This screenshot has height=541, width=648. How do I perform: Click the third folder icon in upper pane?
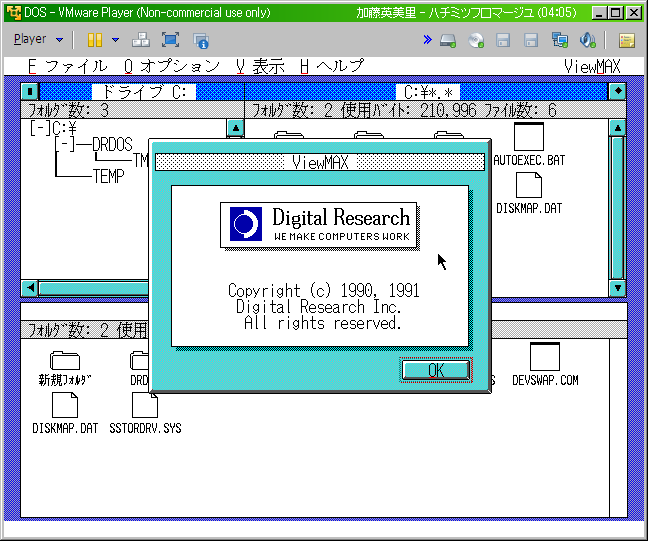click(x=449, y=135)
